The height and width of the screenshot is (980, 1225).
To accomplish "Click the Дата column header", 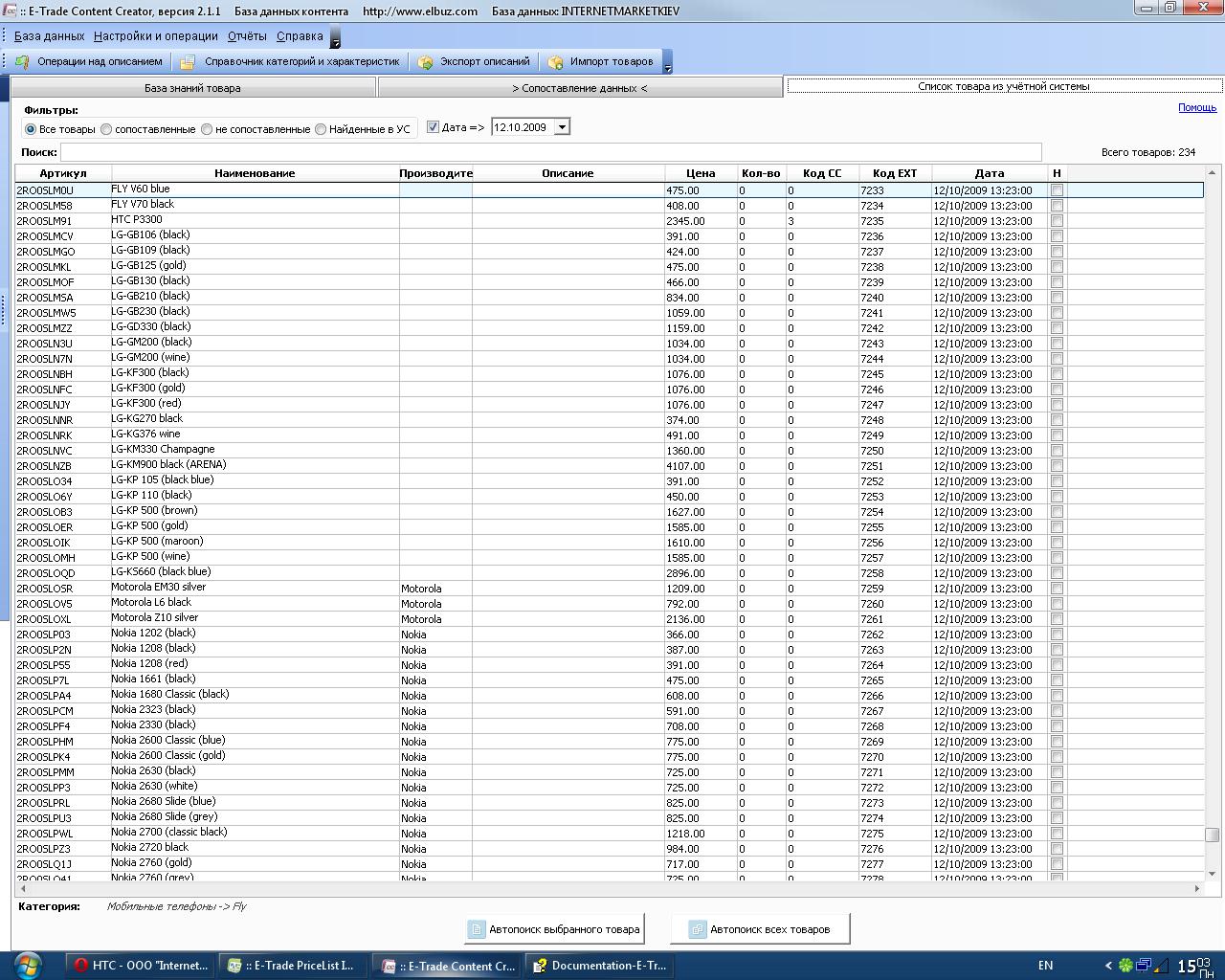I will (x=990, y=173).
